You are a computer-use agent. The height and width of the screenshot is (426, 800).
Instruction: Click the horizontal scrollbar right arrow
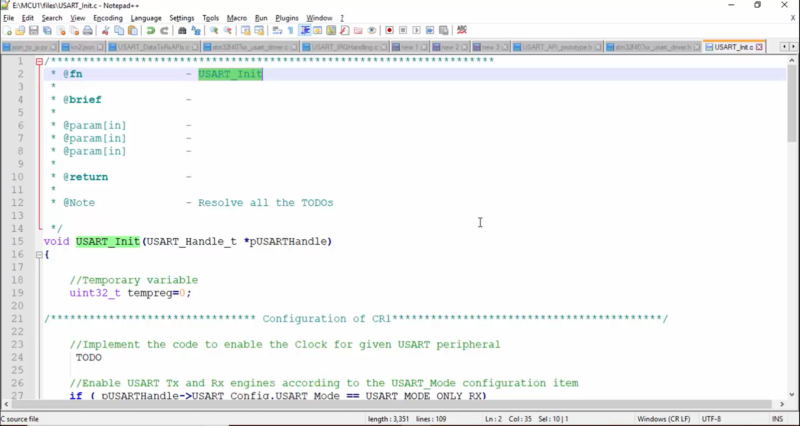pos(782,404)
